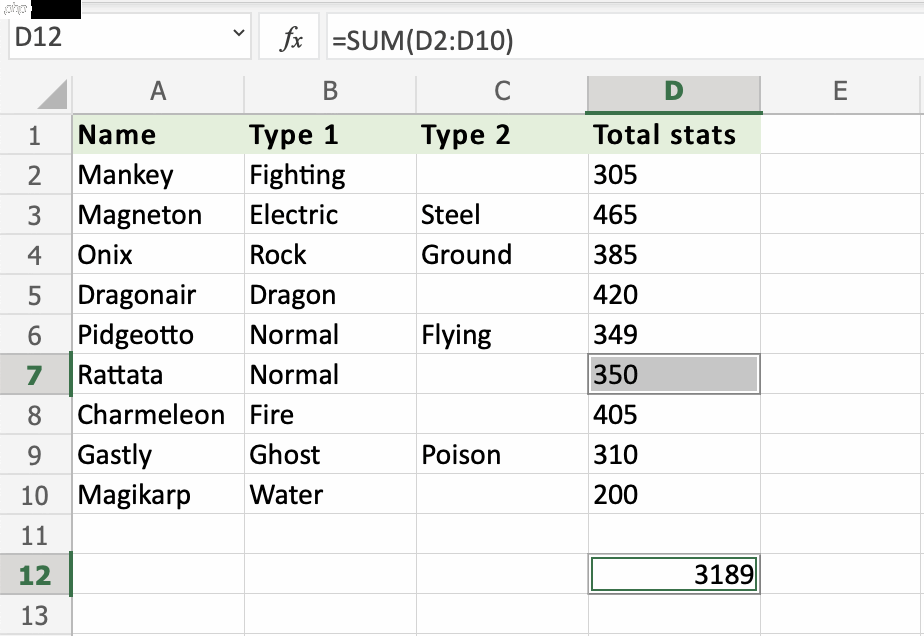This screenshot has height=636, width=924.
Task: Select column E header
Action: pos(840,93)
